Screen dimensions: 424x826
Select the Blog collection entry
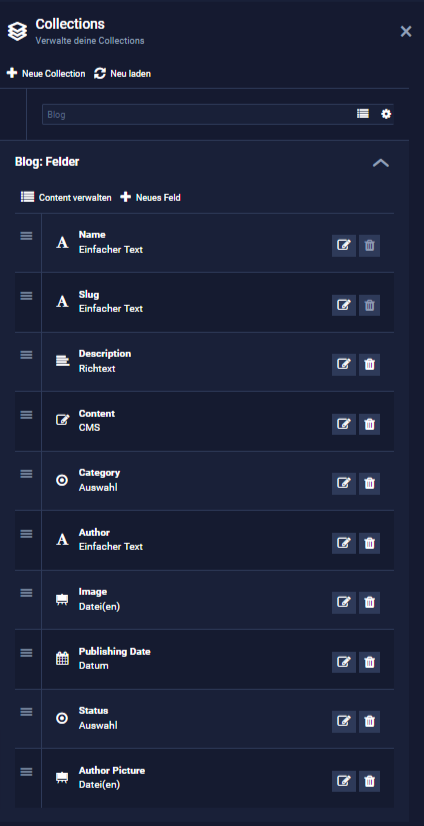pyautogui.click(x=199, y=114)
